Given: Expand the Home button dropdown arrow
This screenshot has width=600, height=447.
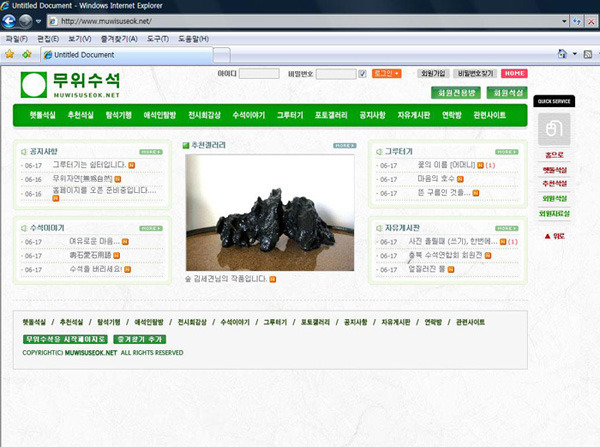Looking at the screenshot, I should point(574,54).
